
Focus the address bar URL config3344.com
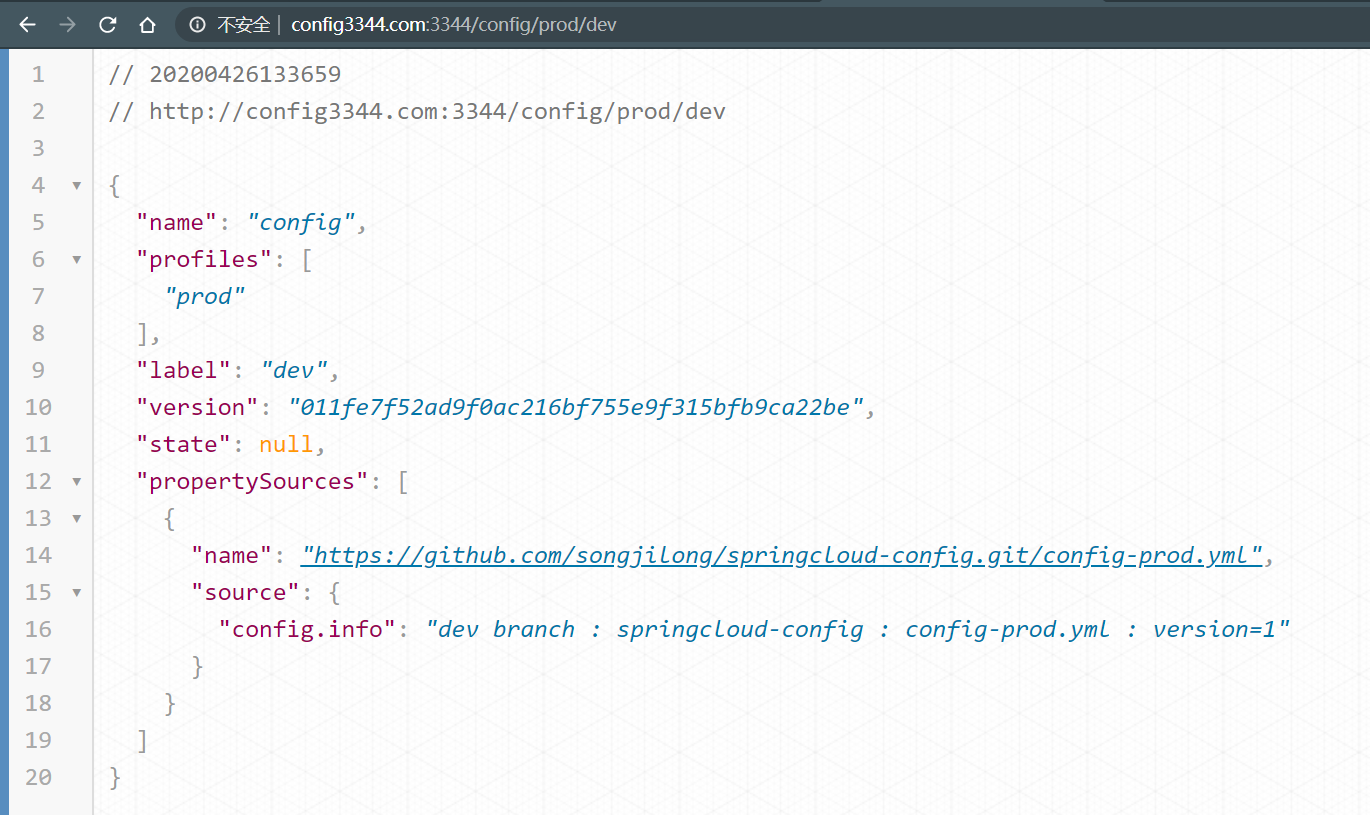(x=454, y=25)
